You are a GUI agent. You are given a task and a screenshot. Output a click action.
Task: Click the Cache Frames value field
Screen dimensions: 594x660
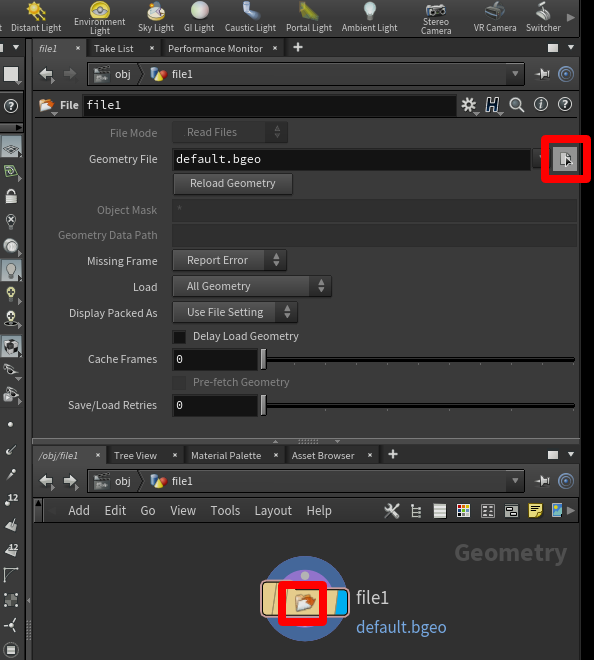tap(215, 359)
